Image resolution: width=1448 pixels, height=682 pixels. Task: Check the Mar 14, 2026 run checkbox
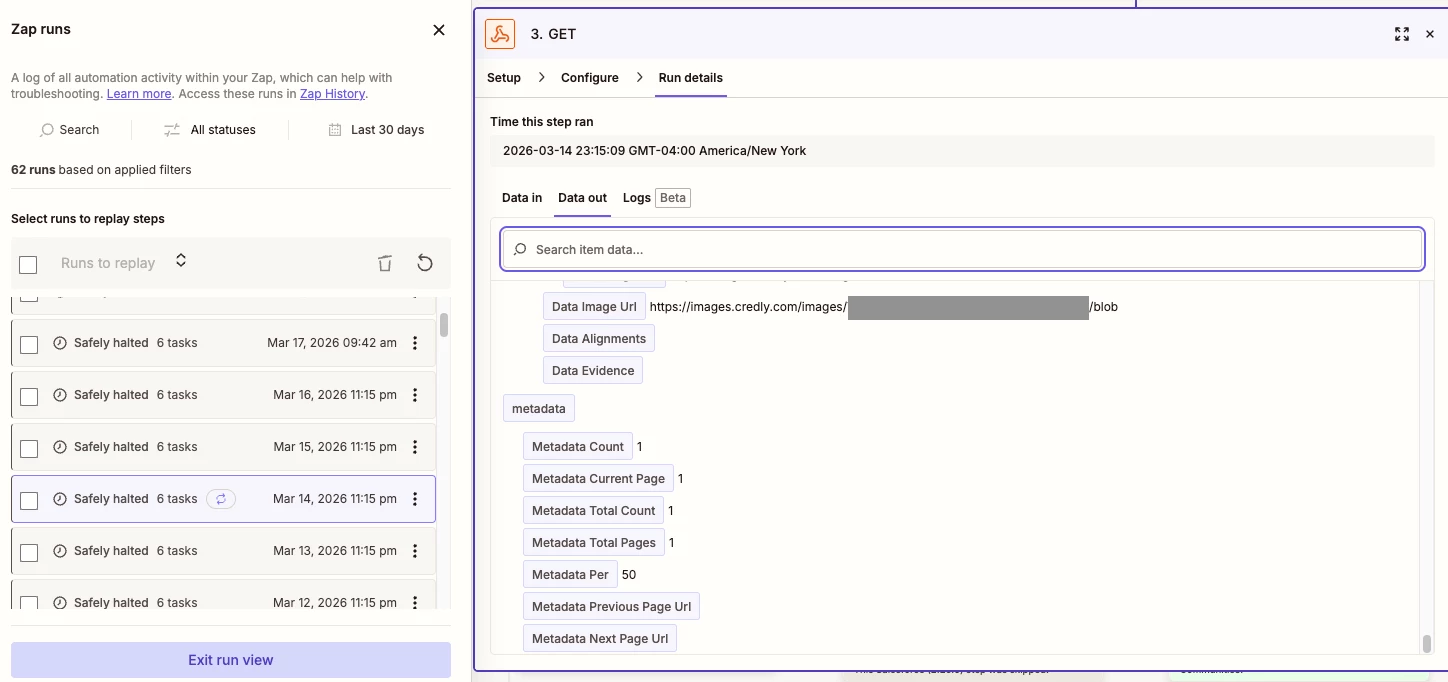[29, 500]
